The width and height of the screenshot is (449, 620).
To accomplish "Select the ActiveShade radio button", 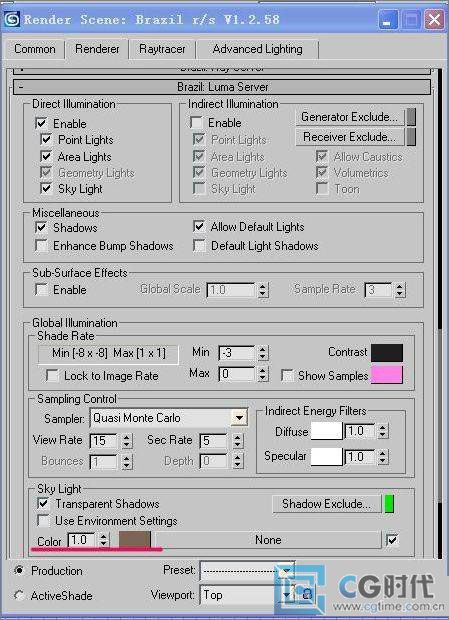I will (x=19, y=595).
